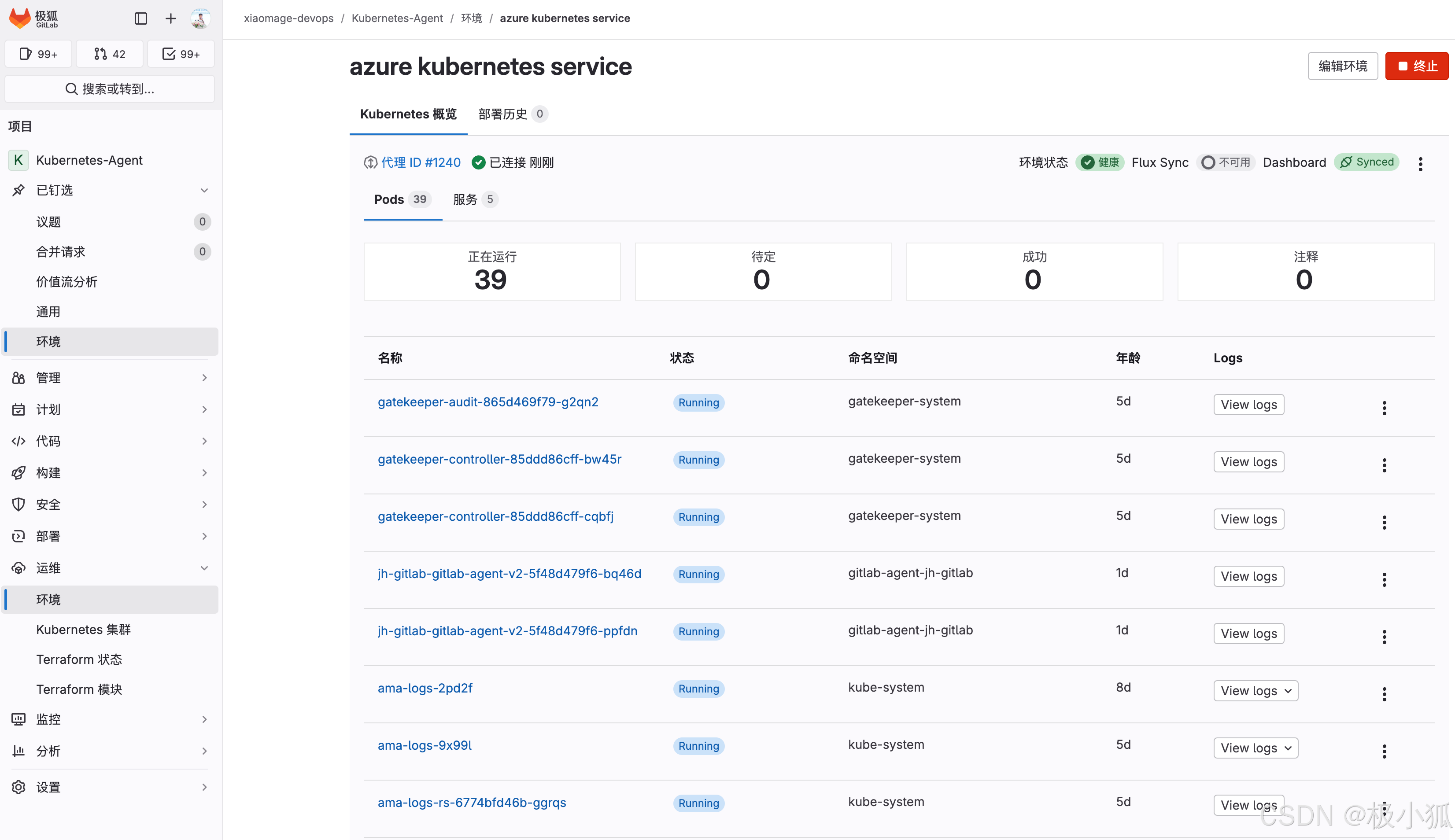
Task: Open 价值流分析 sidebar item
Action: (110, 281)
